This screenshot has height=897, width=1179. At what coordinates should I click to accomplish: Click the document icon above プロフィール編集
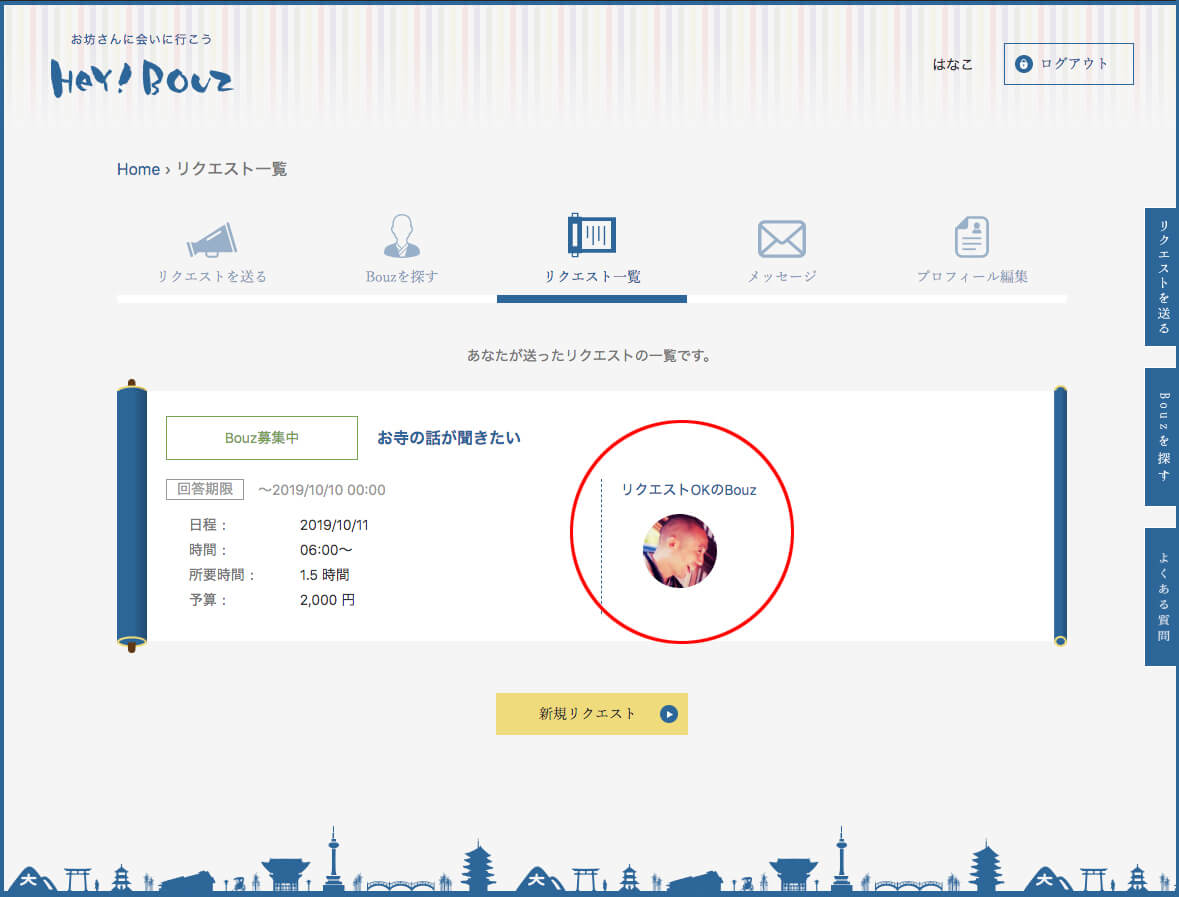coord(971,237)
